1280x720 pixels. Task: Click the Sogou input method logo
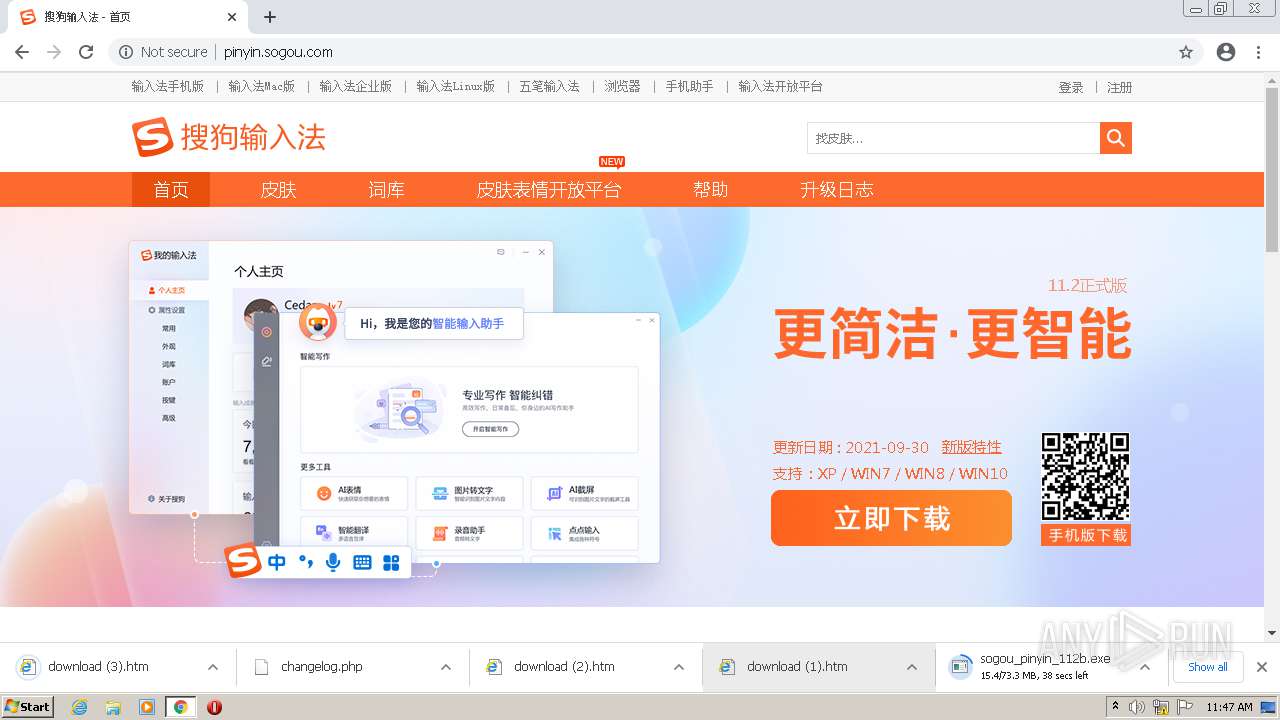point(229,138)
